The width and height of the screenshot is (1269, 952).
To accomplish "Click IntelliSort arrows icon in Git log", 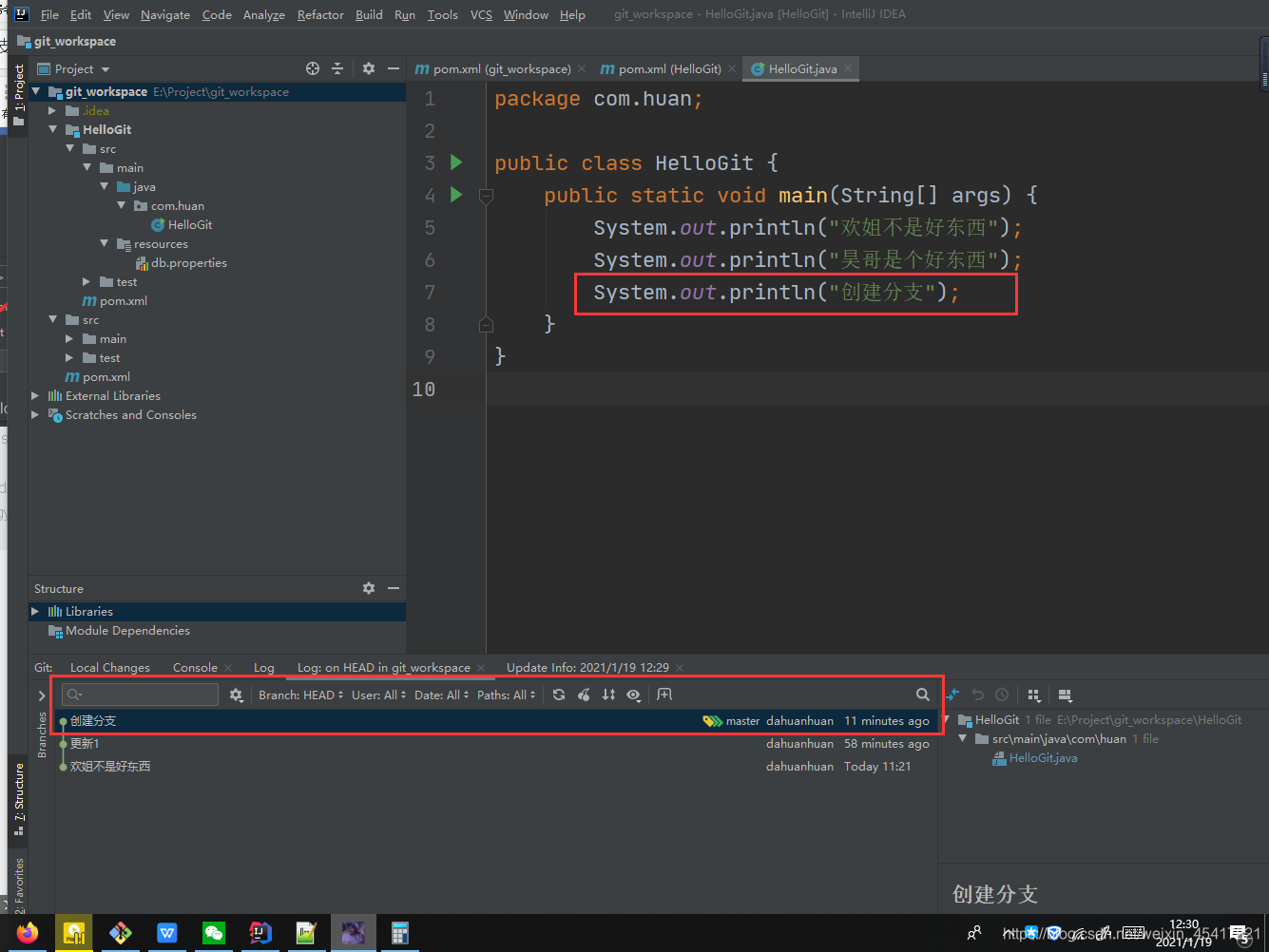I will click(608, 695).
